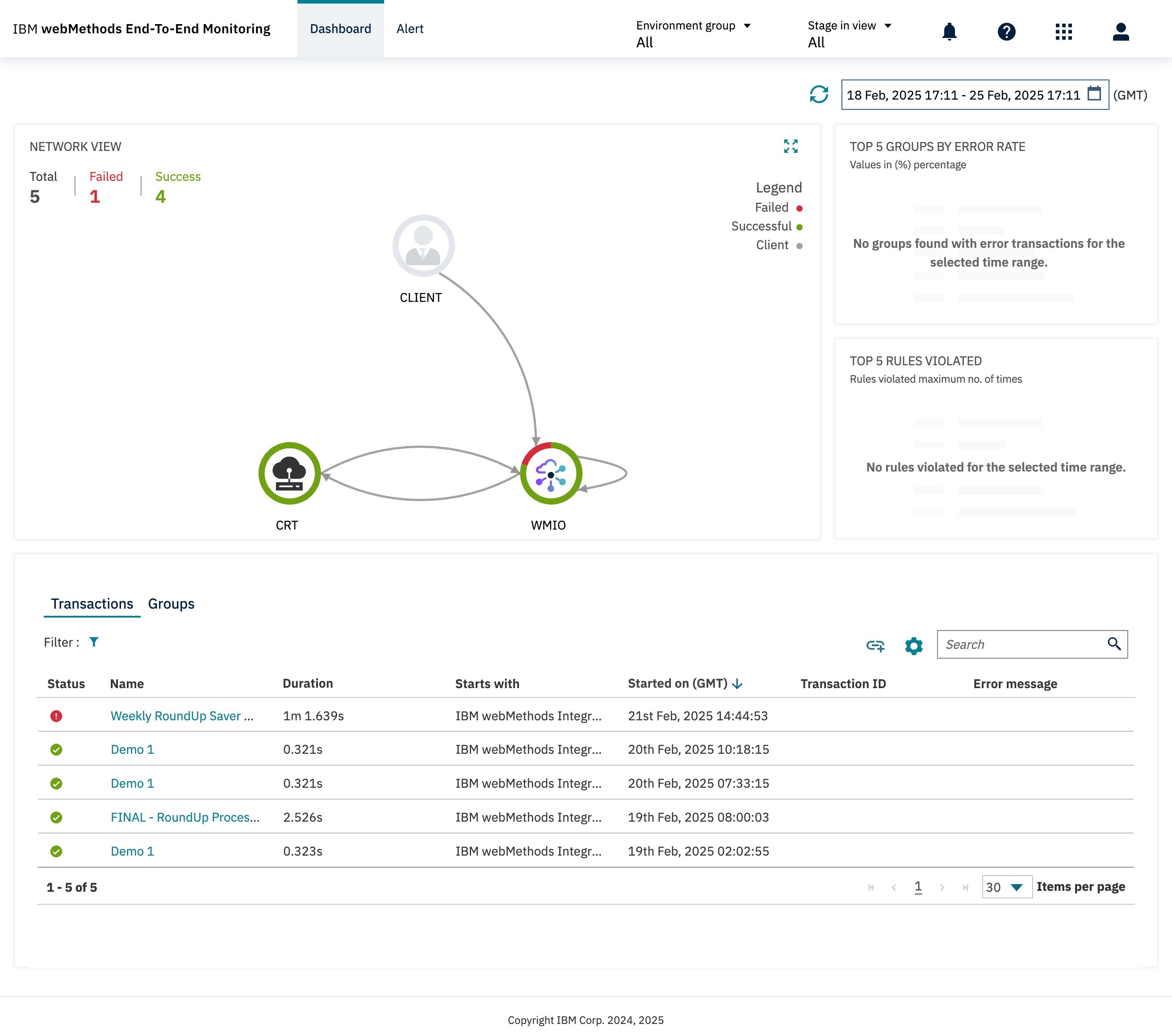Open the user profile icon
This screenshot has height=1036, width=1172.
(x=1120, y=32)
